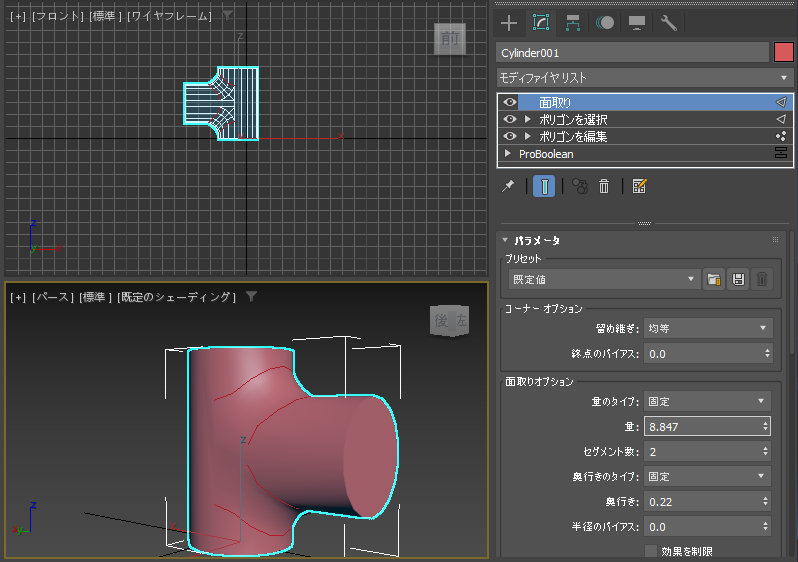Open the [ワイヤフレーム] shading menu
This screenshot has width=798, height=562.
169,16
